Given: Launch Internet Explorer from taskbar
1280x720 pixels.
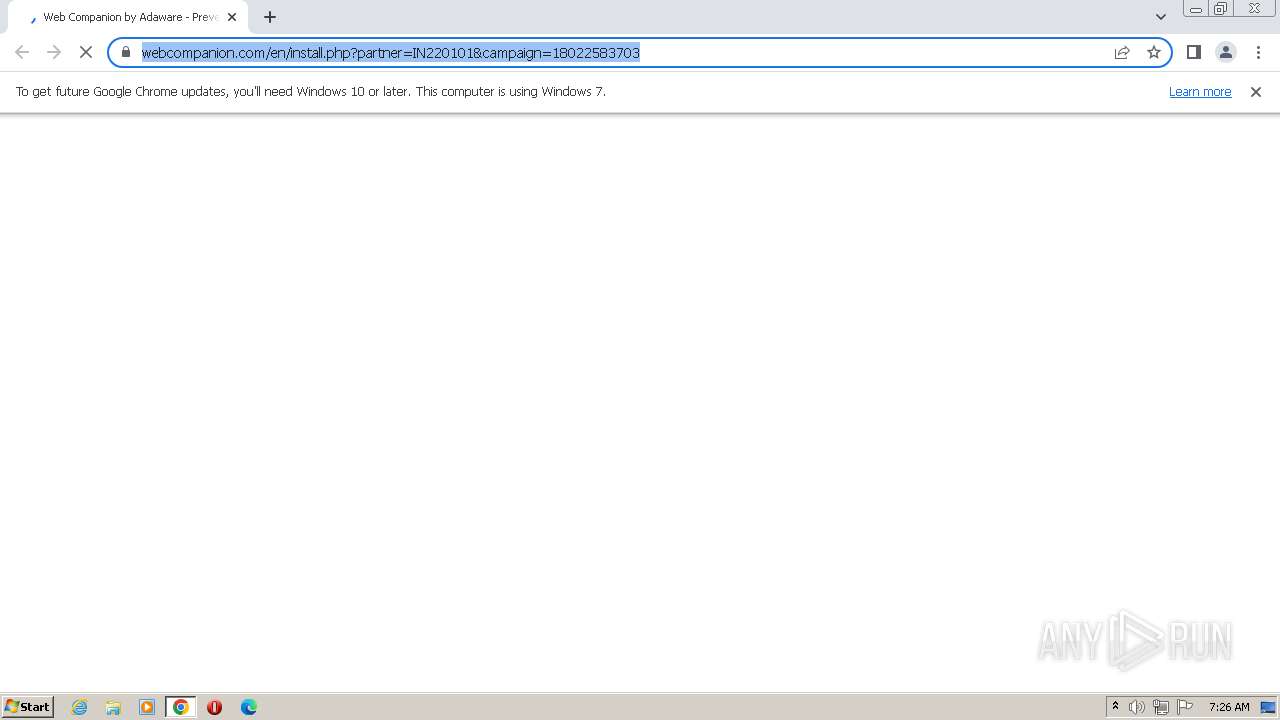Looking at the screenshot, I should coord(80,707).
